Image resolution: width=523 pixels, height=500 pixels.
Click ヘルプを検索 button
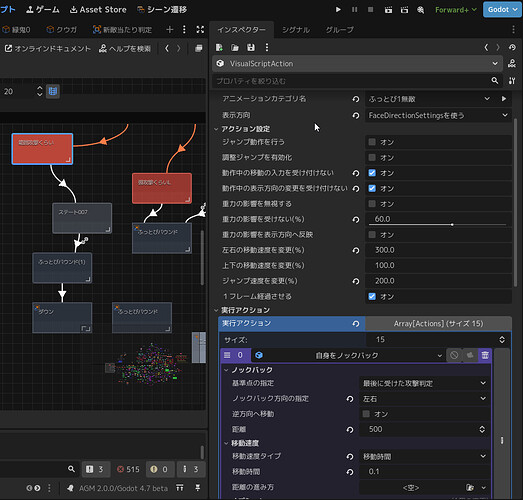click(x=125, y=49)
